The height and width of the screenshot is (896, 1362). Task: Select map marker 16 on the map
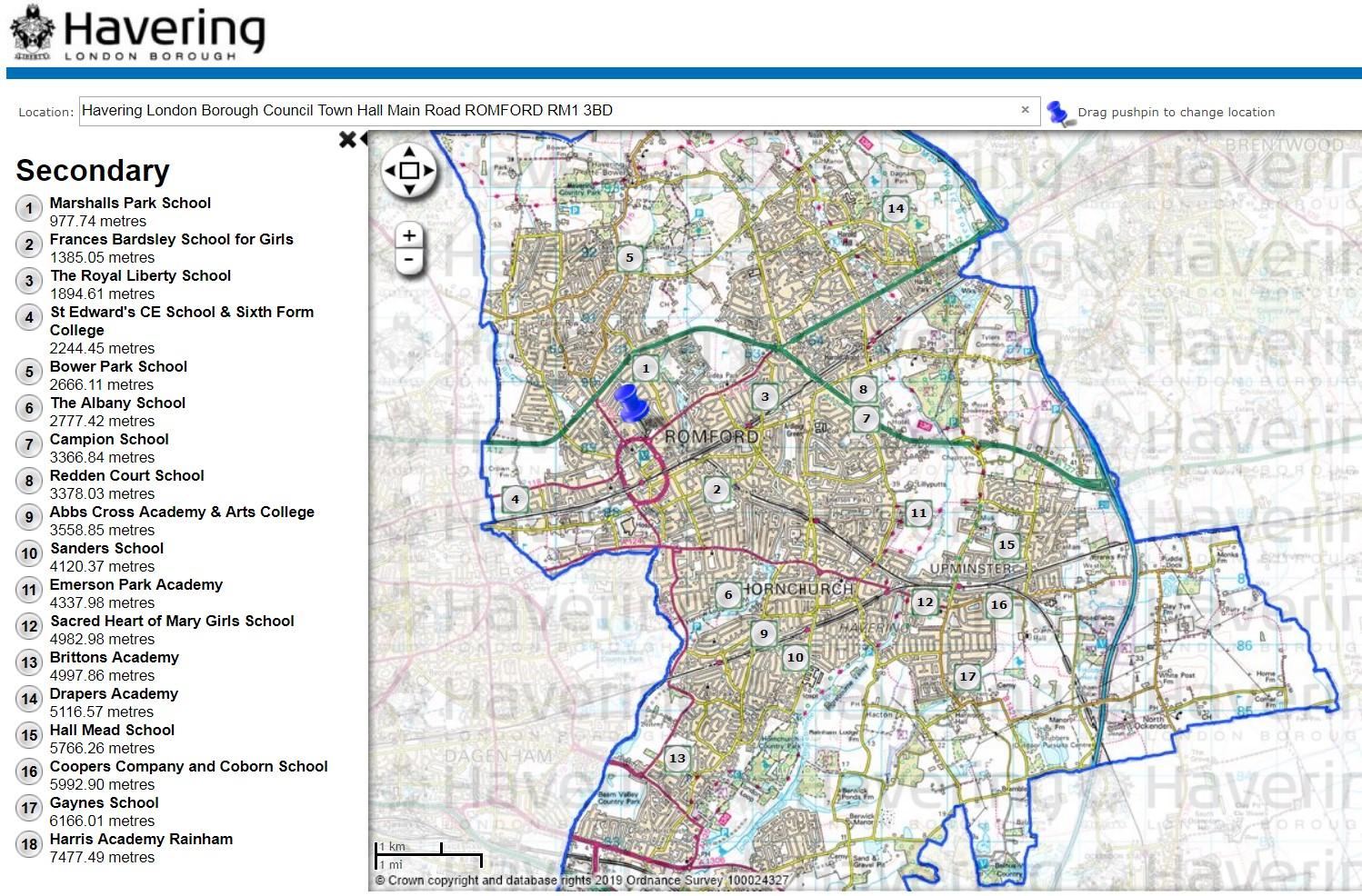tap(999, 604)
